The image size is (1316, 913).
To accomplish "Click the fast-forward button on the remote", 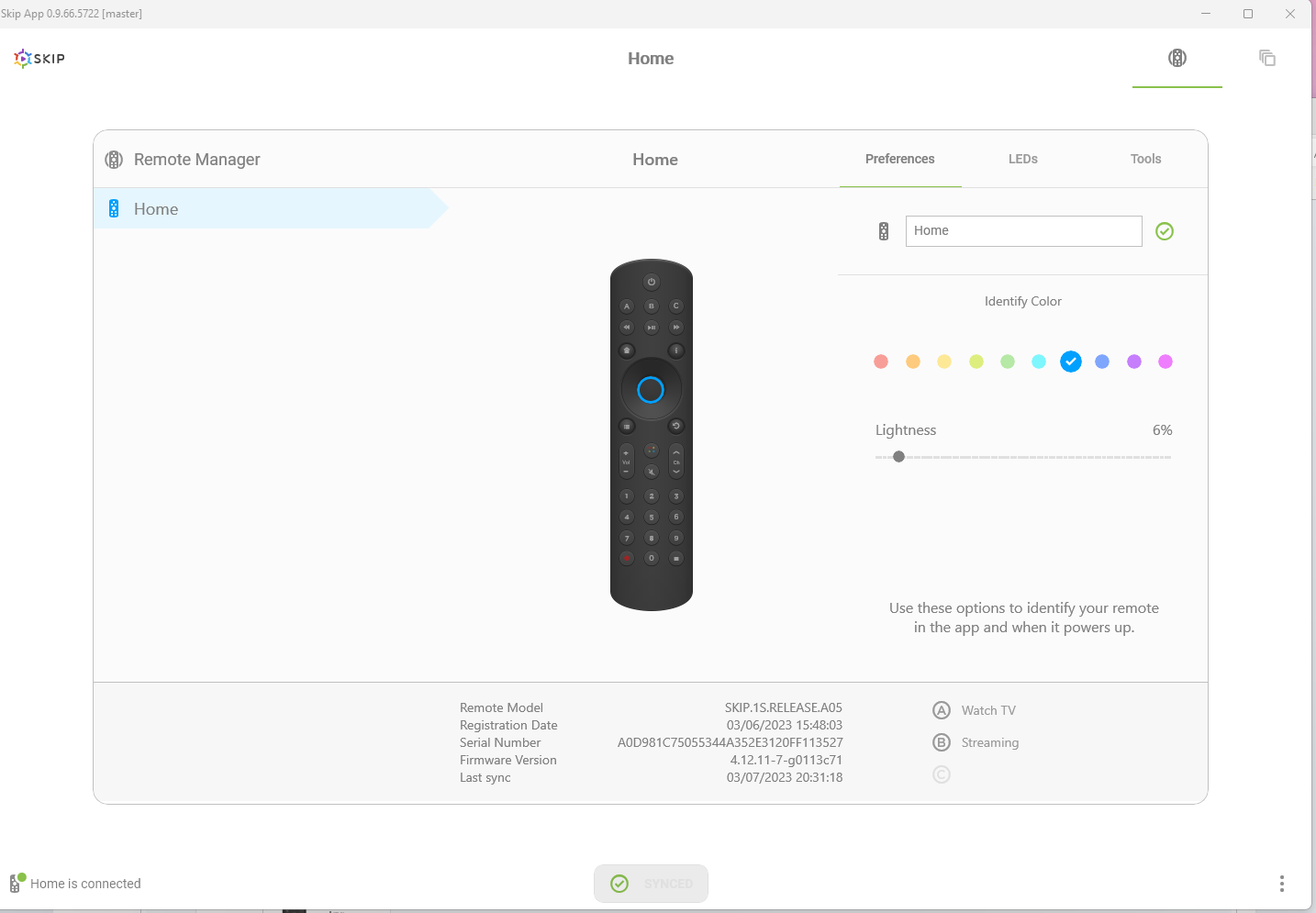I will (676, 328).
